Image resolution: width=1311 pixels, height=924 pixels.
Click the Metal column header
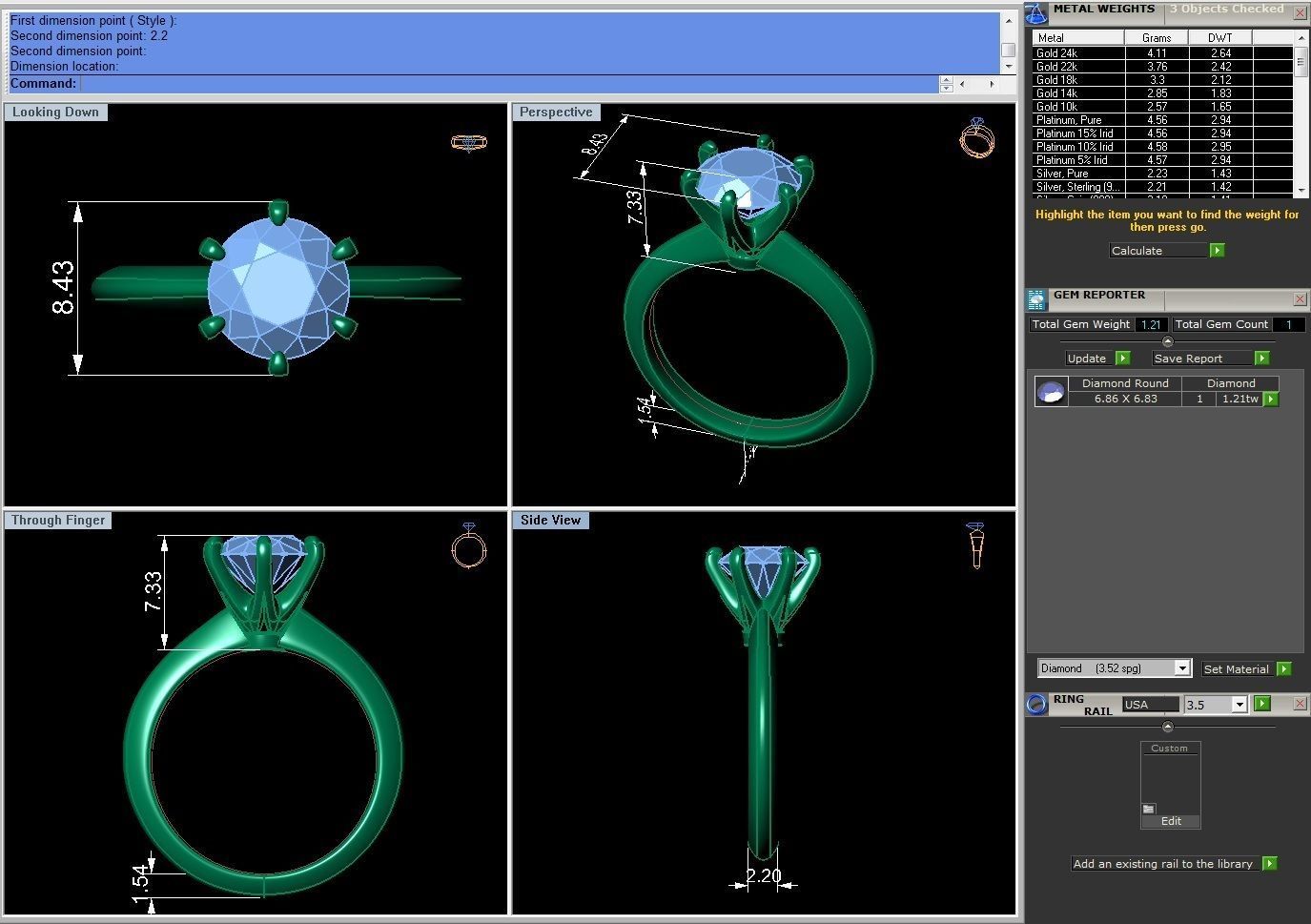tap(1079, 37)
